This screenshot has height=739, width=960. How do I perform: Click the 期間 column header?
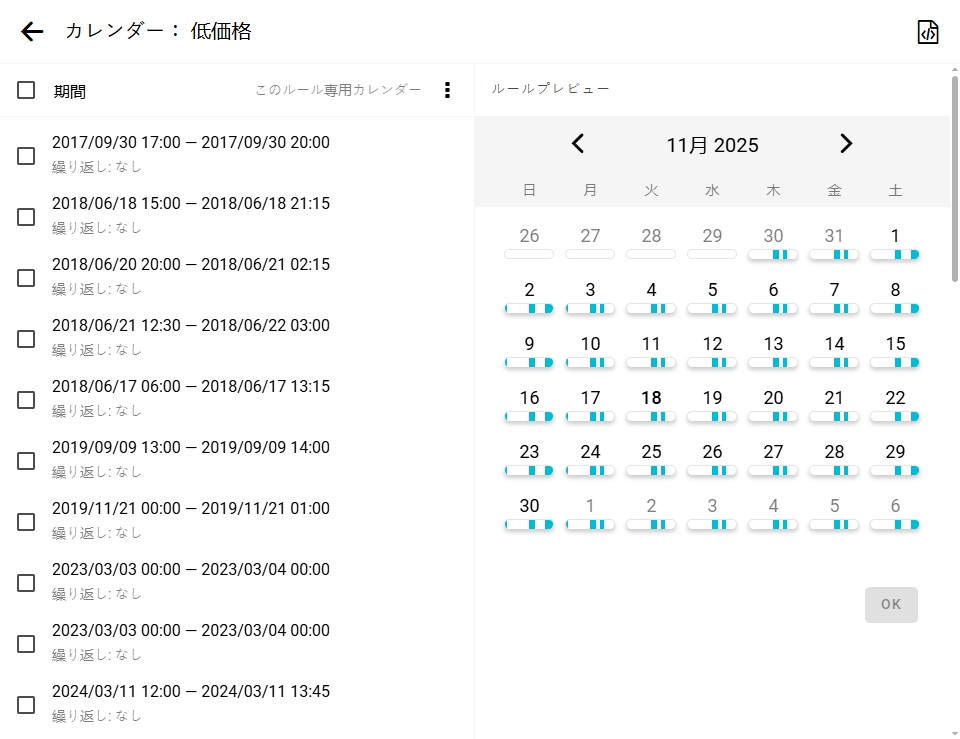coord(70,92)
